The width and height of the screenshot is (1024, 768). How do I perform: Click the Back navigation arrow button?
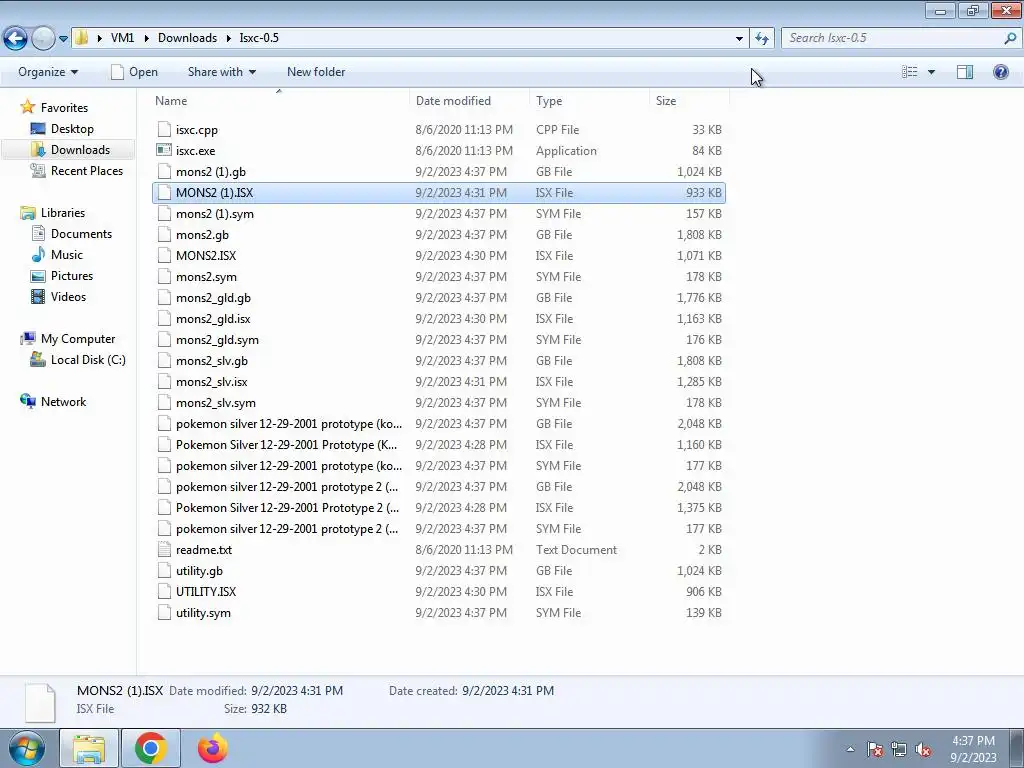click(x=16, y=39)
